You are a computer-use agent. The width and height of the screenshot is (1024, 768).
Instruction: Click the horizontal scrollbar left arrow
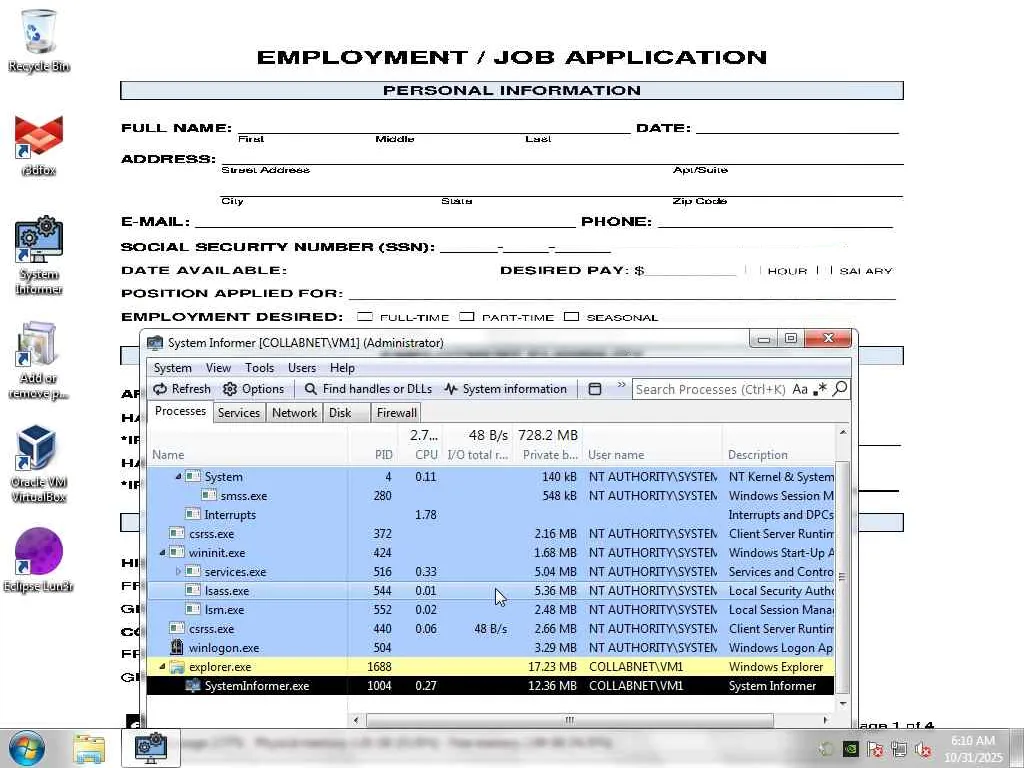[356, 720]
